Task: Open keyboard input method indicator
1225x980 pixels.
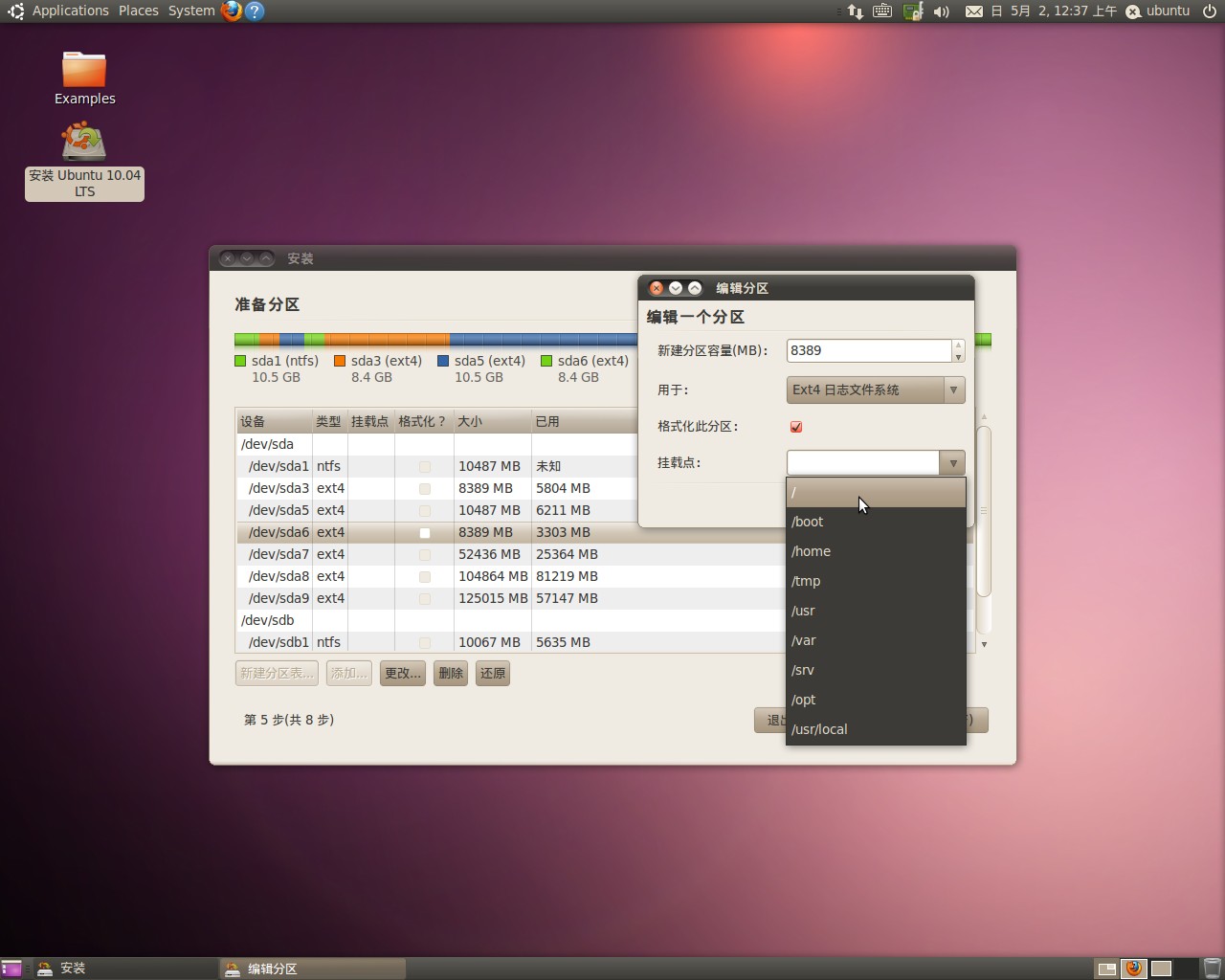Action: click(x=882, y=11)
